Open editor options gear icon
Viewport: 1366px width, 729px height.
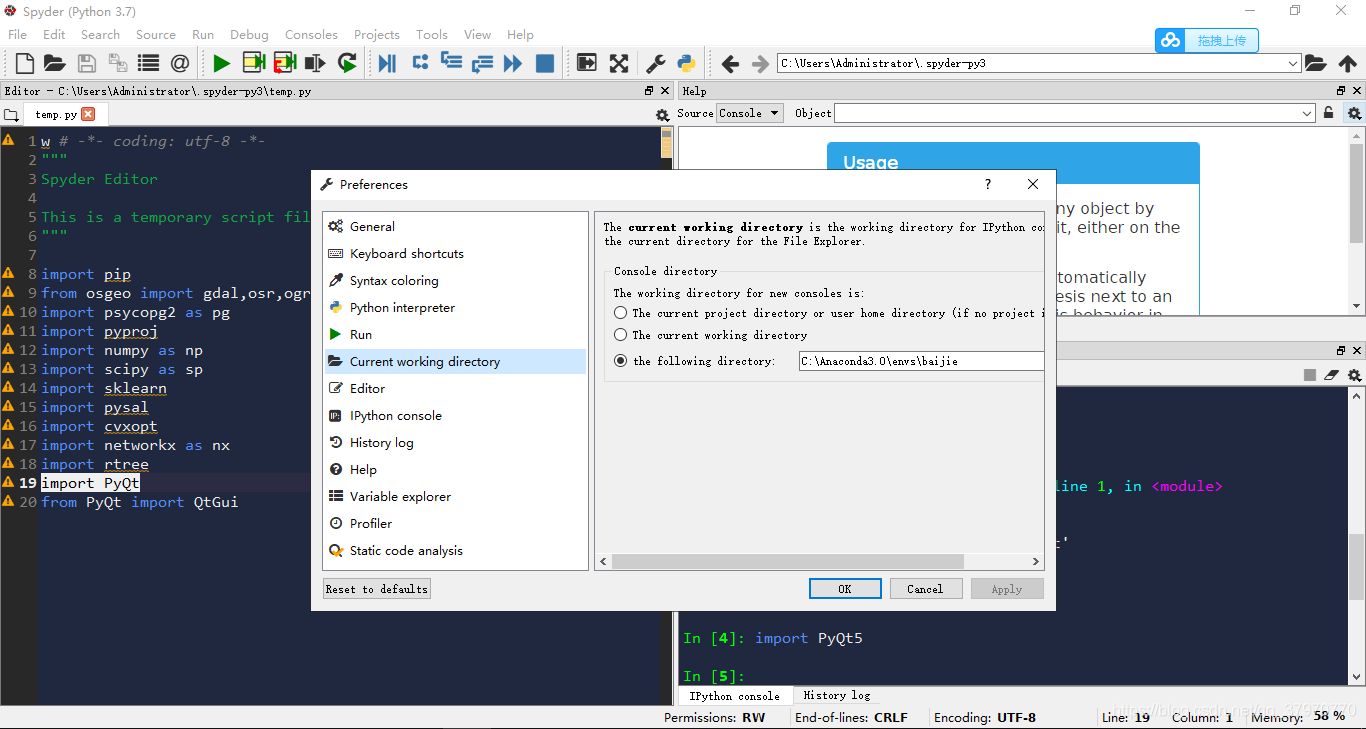[x=662, y=115]
